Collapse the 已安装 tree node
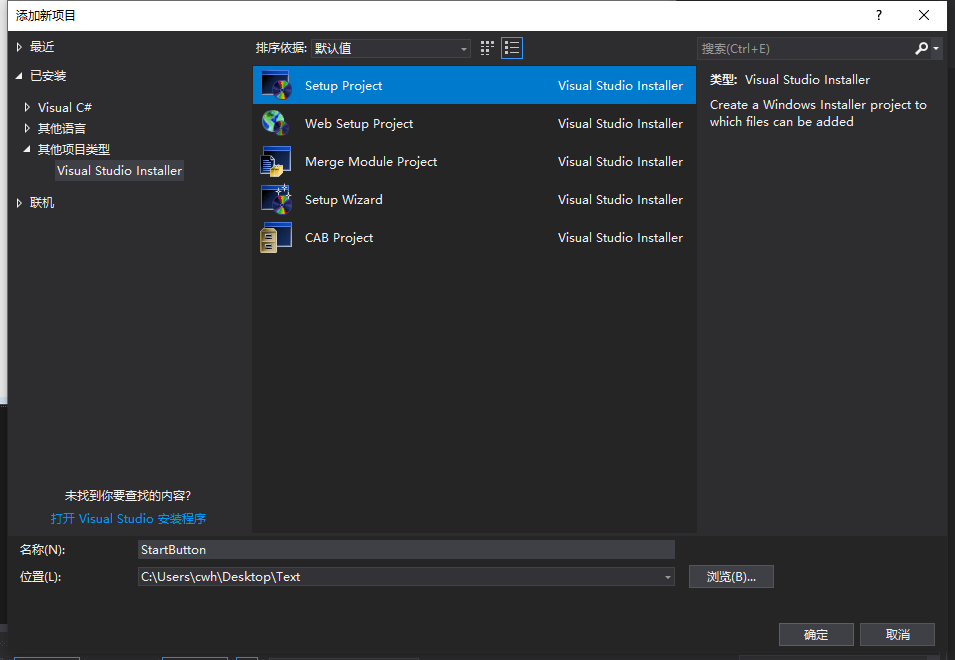Screen dimensions: 955x660 [19, 75]
